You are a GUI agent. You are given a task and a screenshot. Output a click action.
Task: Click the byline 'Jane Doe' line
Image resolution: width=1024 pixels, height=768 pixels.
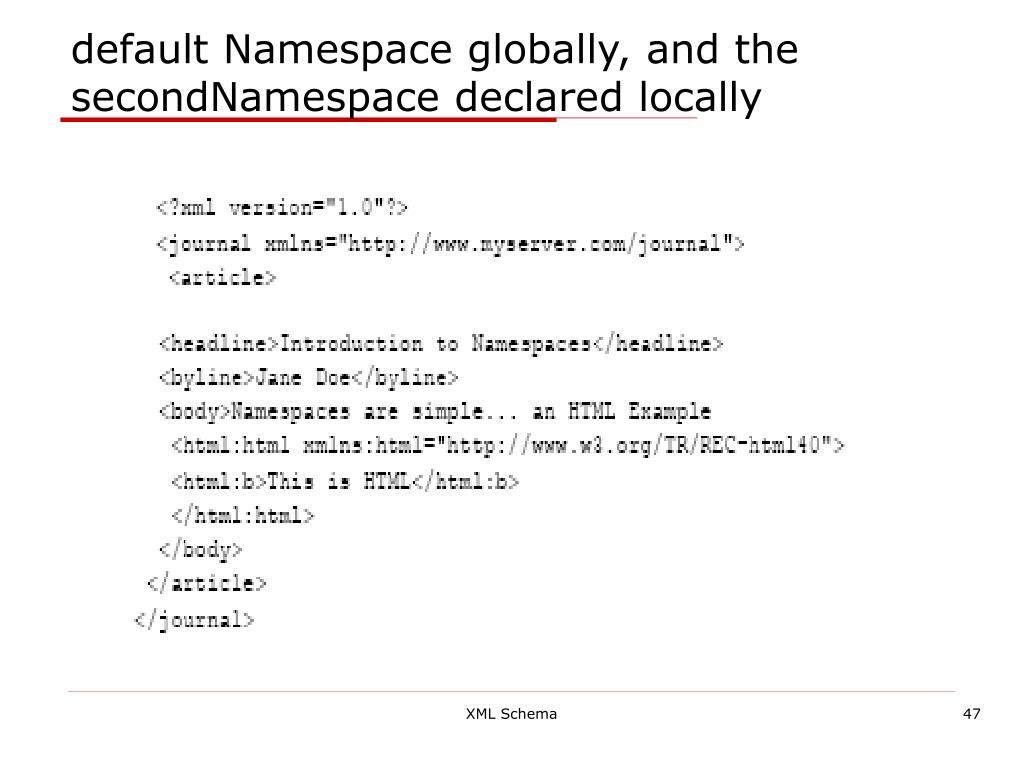pos(308,378)
